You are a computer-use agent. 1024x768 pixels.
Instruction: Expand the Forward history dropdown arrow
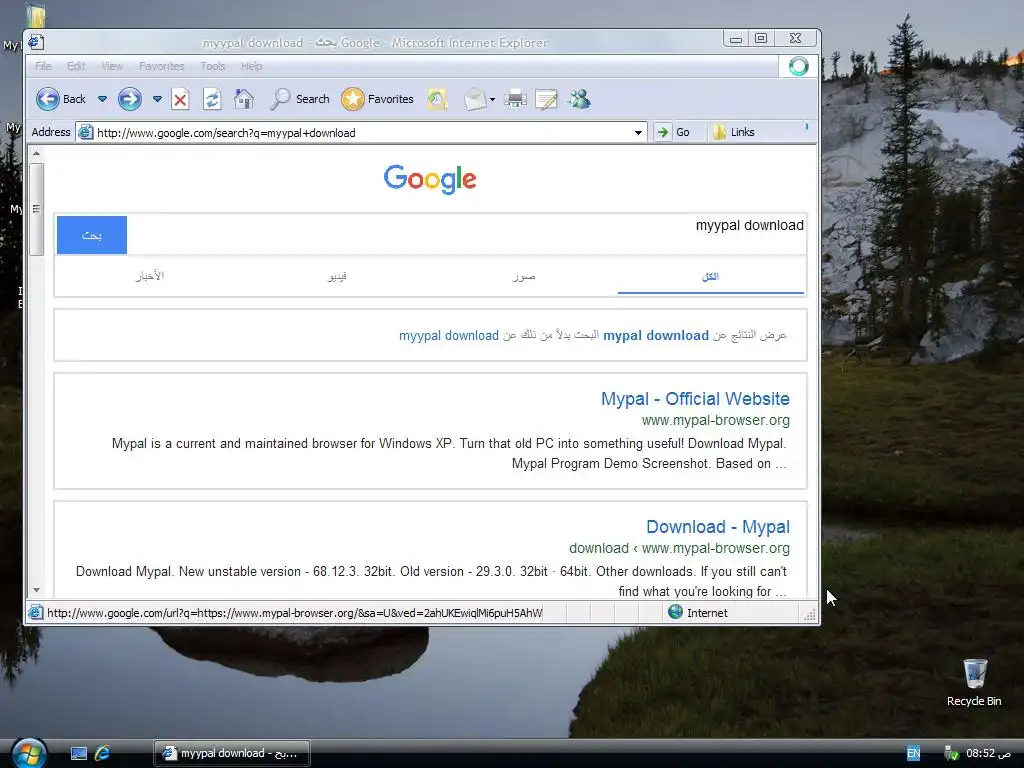[x=157, y=99]
